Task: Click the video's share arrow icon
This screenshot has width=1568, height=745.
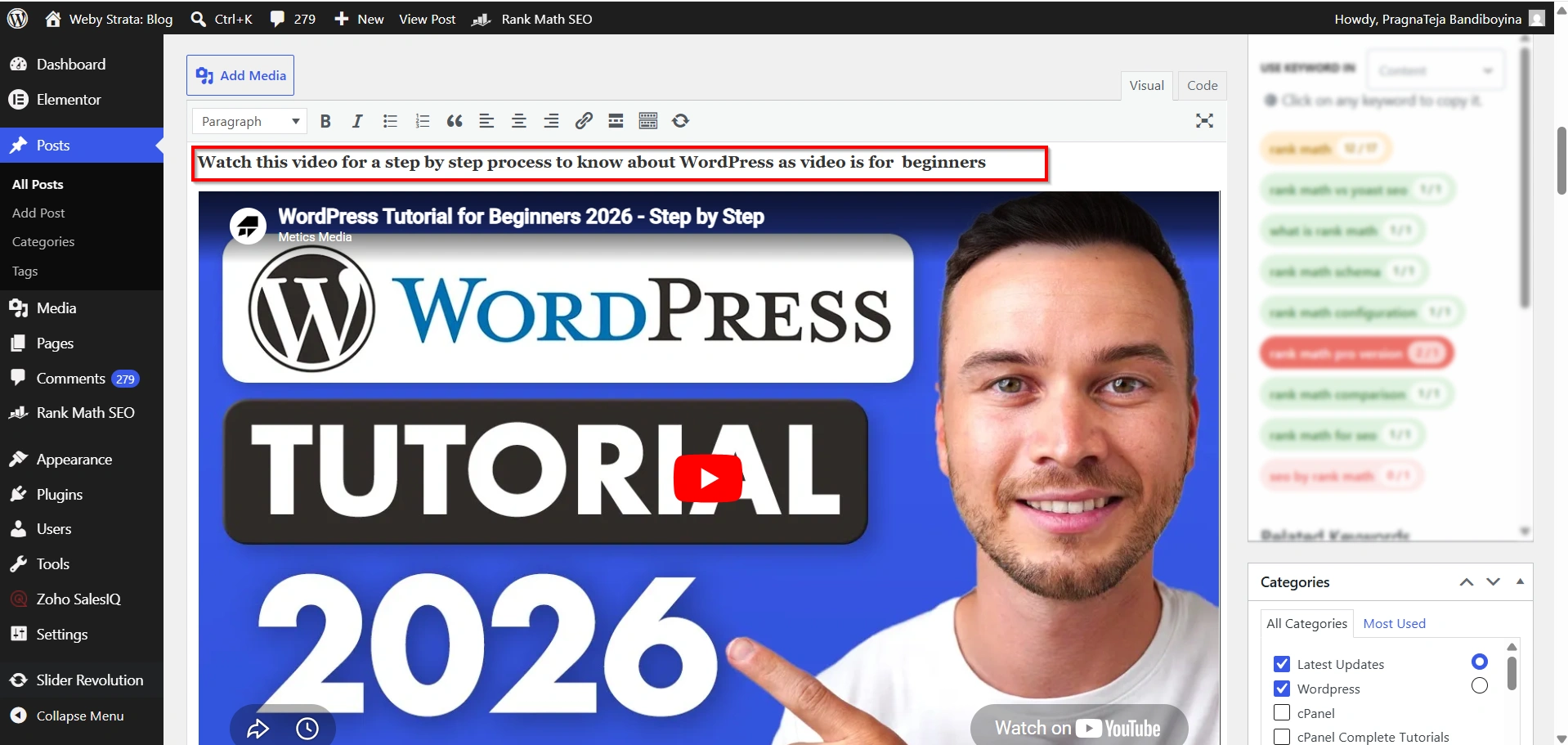Action: [258, 728]
